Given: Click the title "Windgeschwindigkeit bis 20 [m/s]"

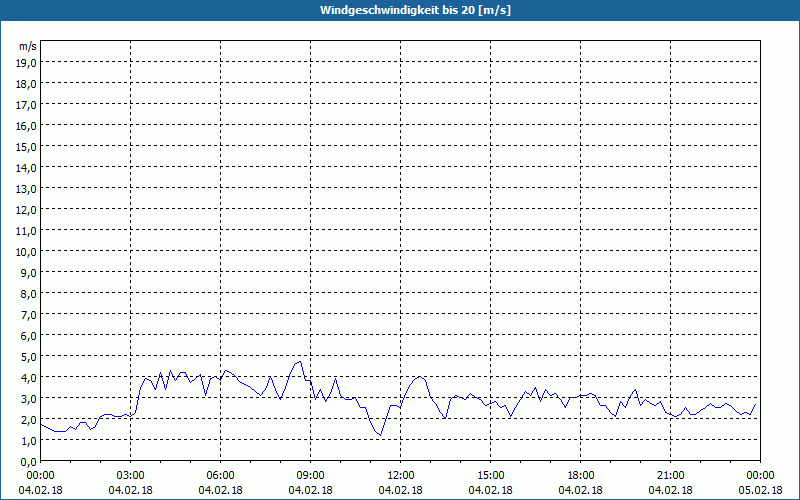Looking at the screenshot, I should coord(415,10).
